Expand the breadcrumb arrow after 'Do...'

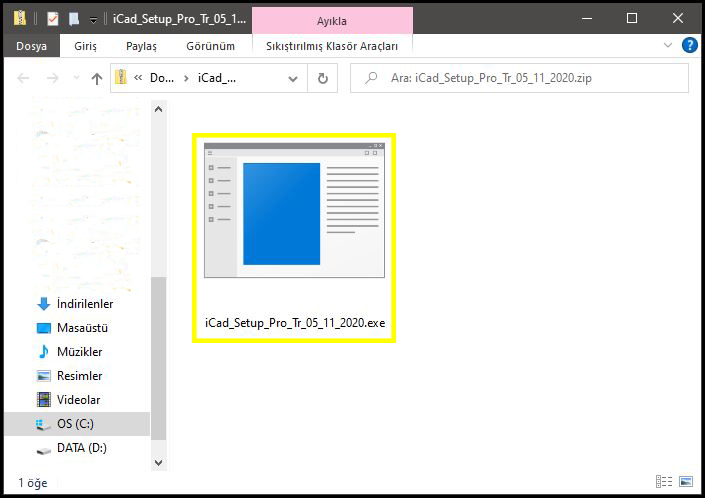(186, 79)
